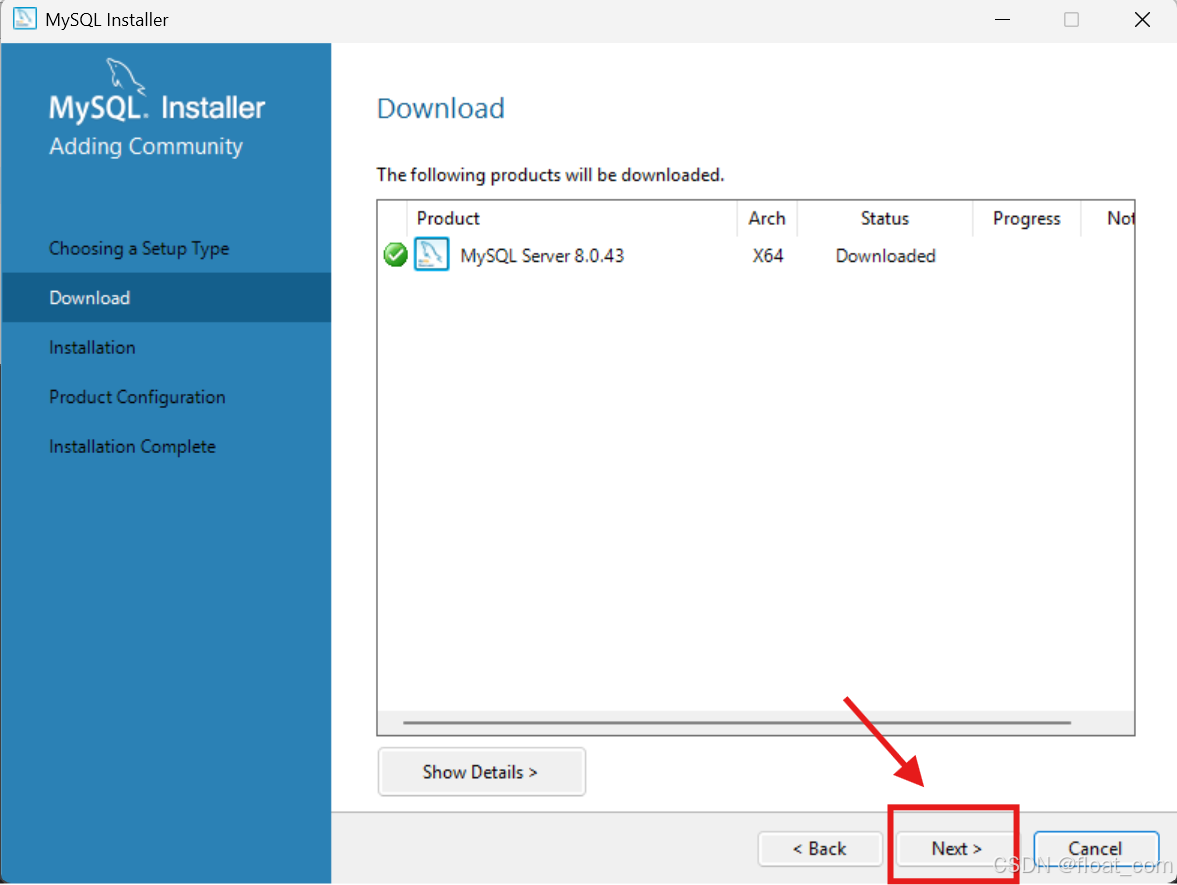Click the horizontal scrollbar of product list

[736, 722]
